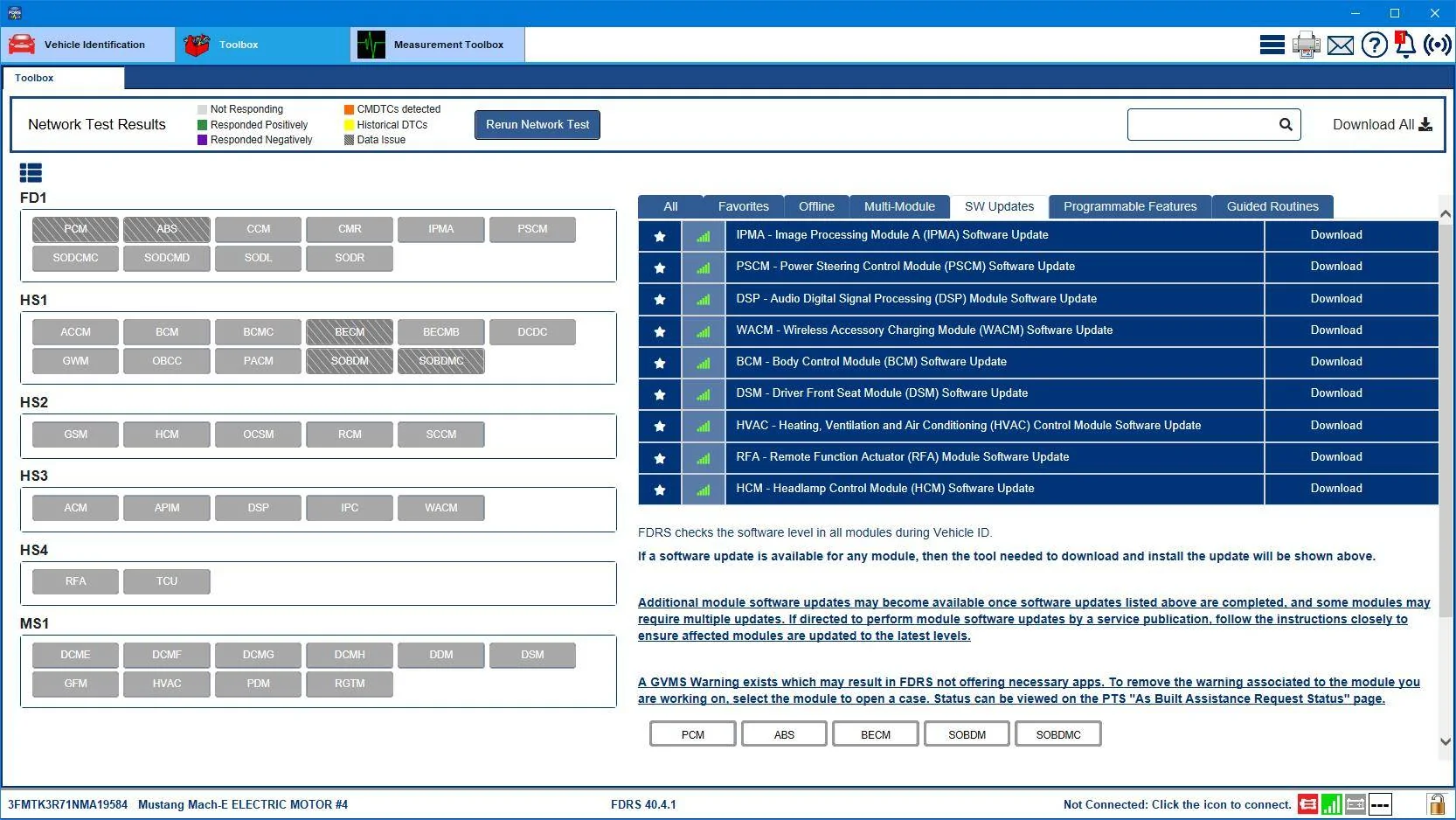This screenshot has width=1456, height=820.
Task: Click the wireless broadcast signal icon
Action: pyautogui.click(x=1438, y=45)
